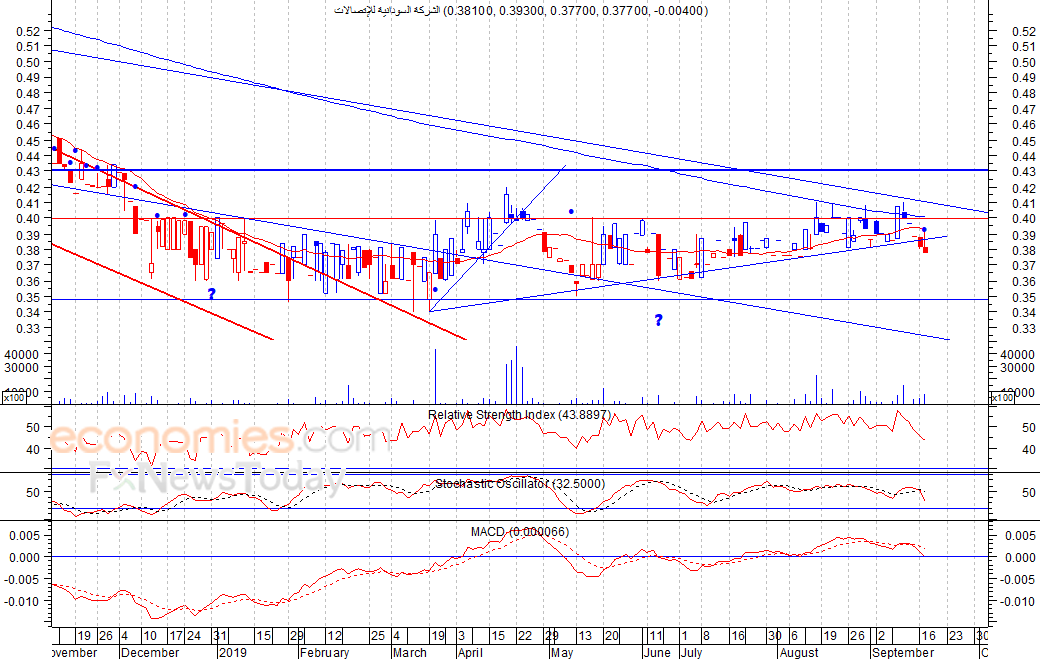This screenshot has height=659, width=1040.
Task: Click date label 6 in August
Action: [x=794, y=636]
